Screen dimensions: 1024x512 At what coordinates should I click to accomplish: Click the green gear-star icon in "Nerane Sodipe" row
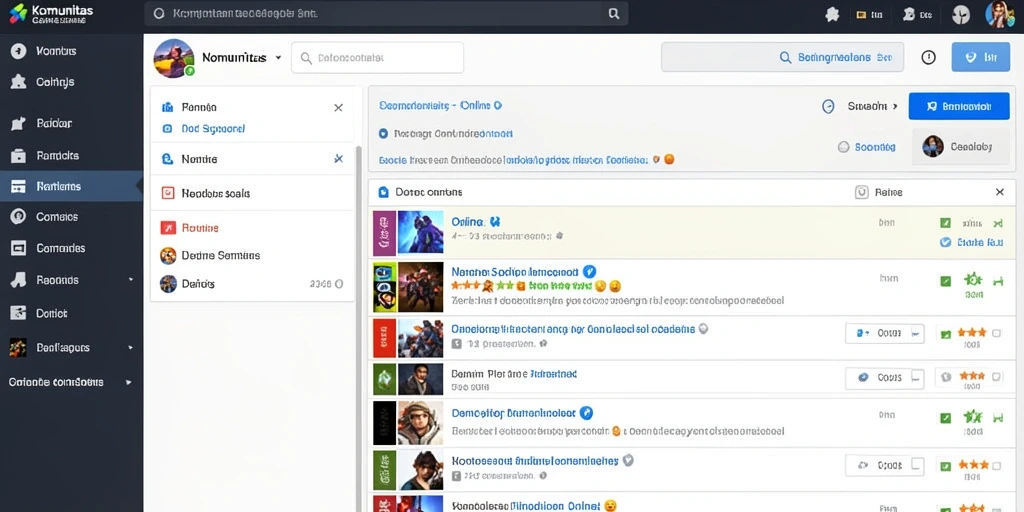(972, 280)
